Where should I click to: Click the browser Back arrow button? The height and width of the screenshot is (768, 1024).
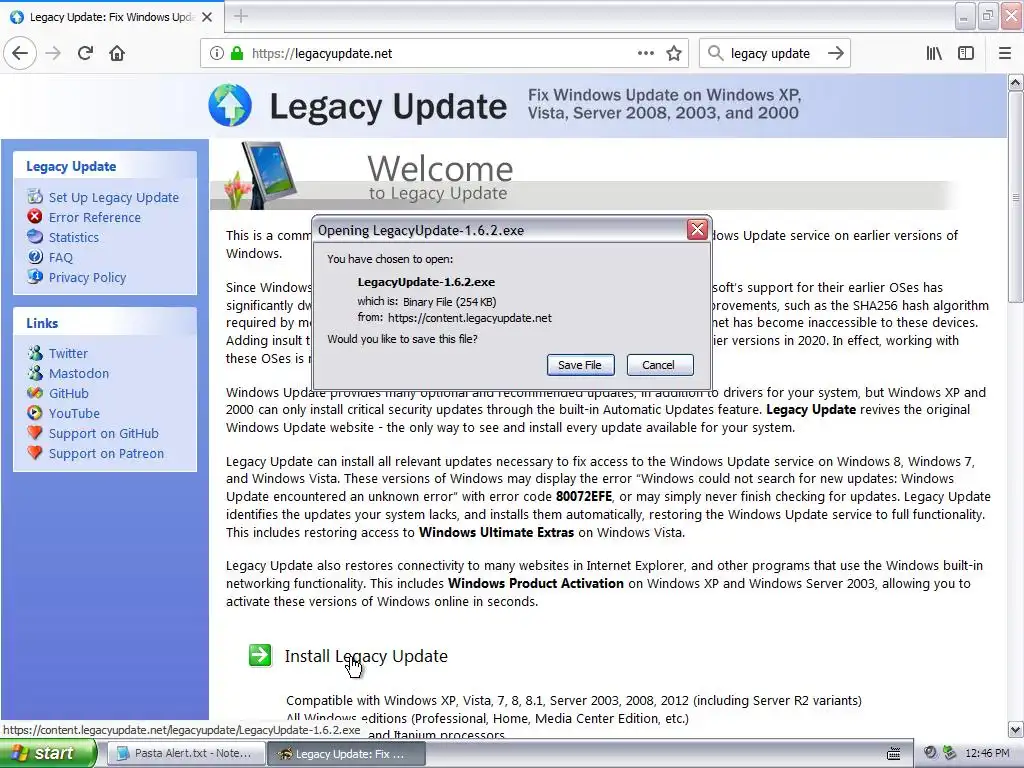(x=20, y=54)
